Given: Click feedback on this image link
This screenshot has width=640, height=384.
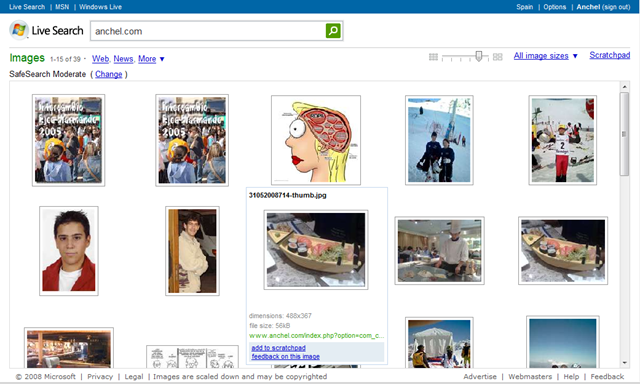Looking at the screenshot, I should point(285,356).
